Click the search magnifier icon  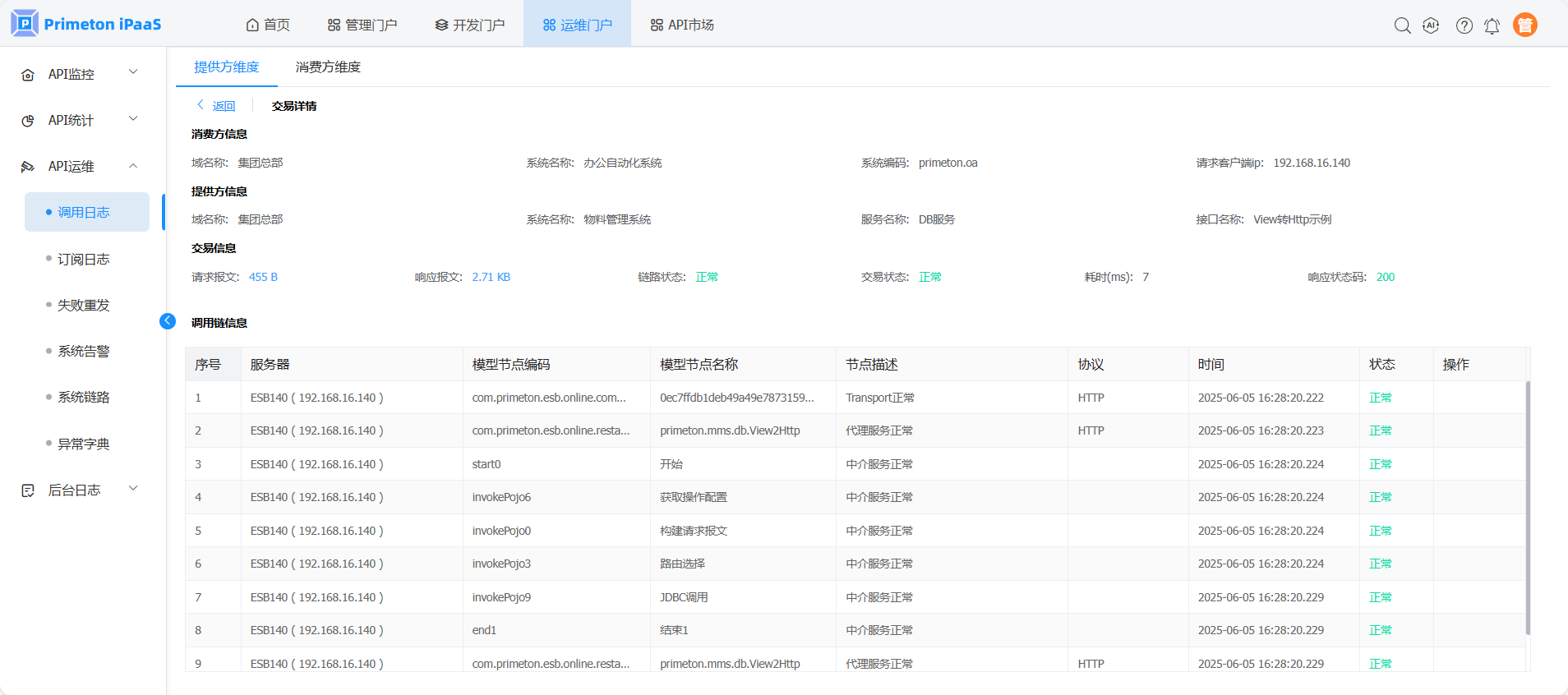[x=1402, y=25]
